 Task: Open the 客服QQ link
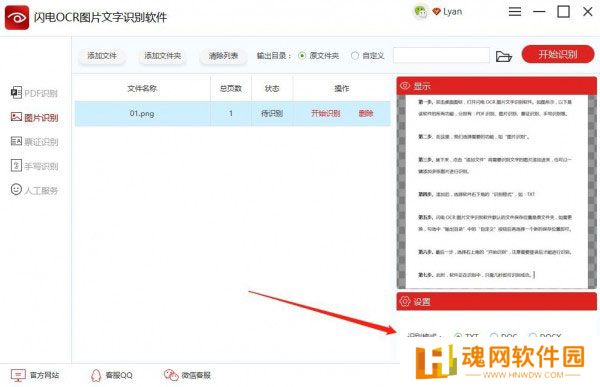(x=112, y=375)
